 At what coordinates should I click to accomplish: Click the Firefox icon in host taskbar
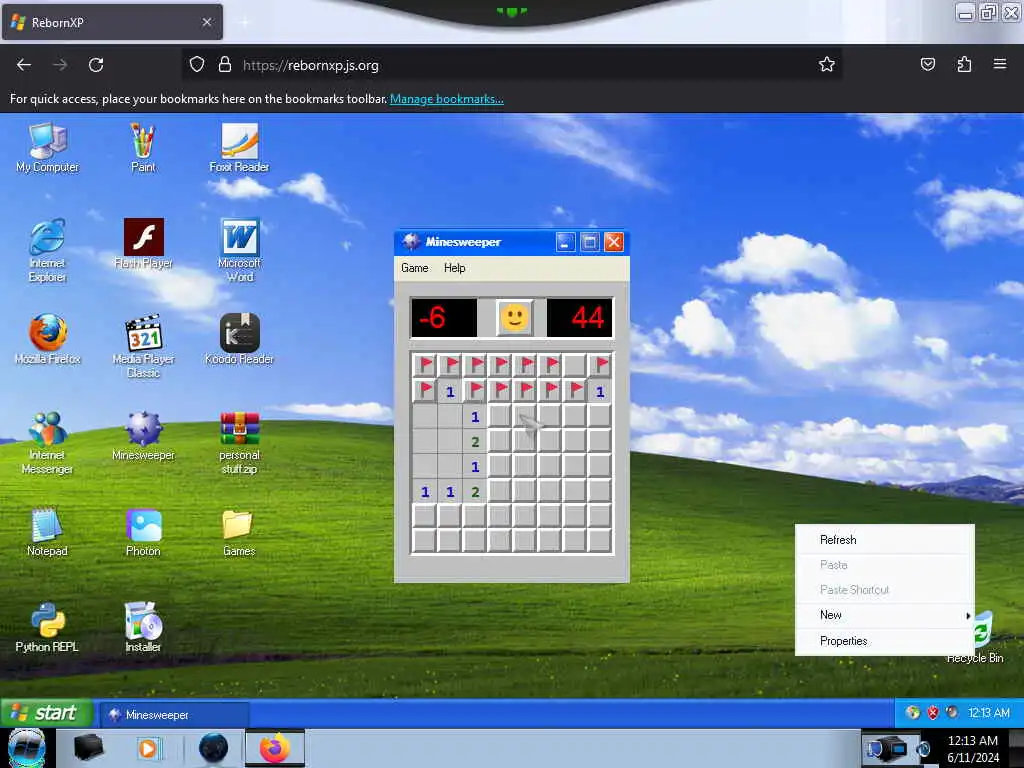tap(275, 748)
